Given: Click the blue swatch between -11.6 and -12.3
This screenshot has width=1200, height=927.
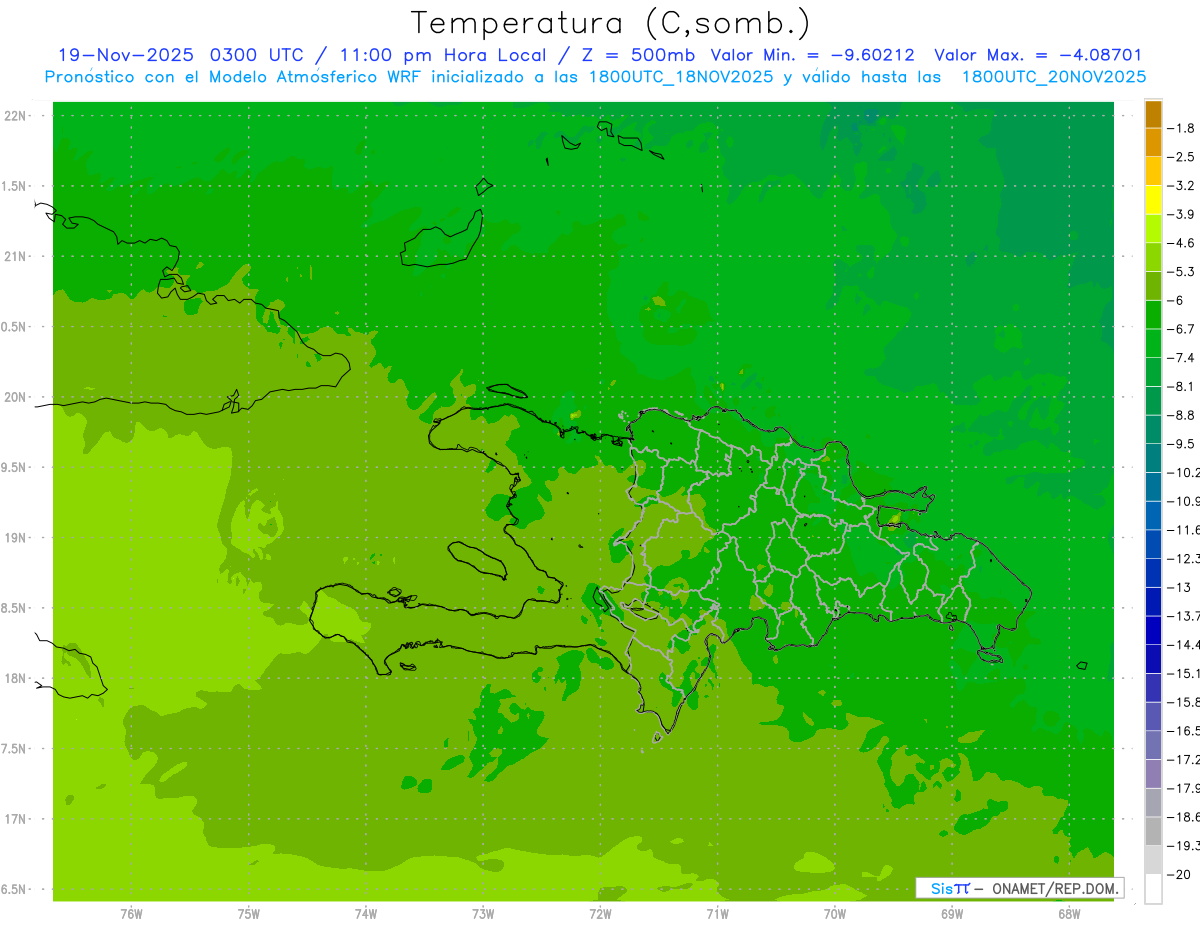Looking at the screenshot, I should point(1153,544).
